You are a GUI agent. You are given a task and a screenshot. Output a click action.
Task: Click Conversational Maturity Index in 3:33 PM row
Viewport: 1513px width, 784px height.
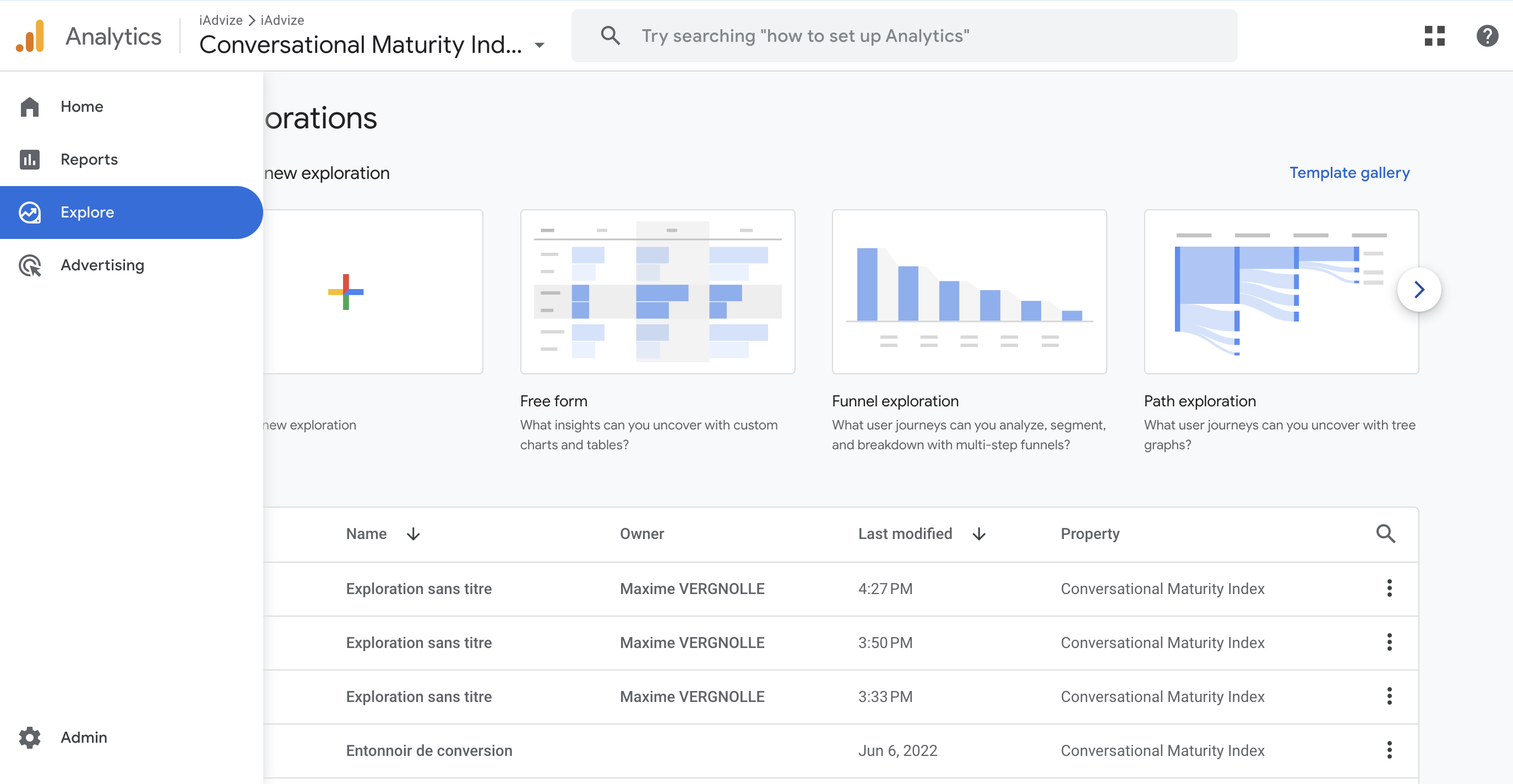pos(1162,697)
